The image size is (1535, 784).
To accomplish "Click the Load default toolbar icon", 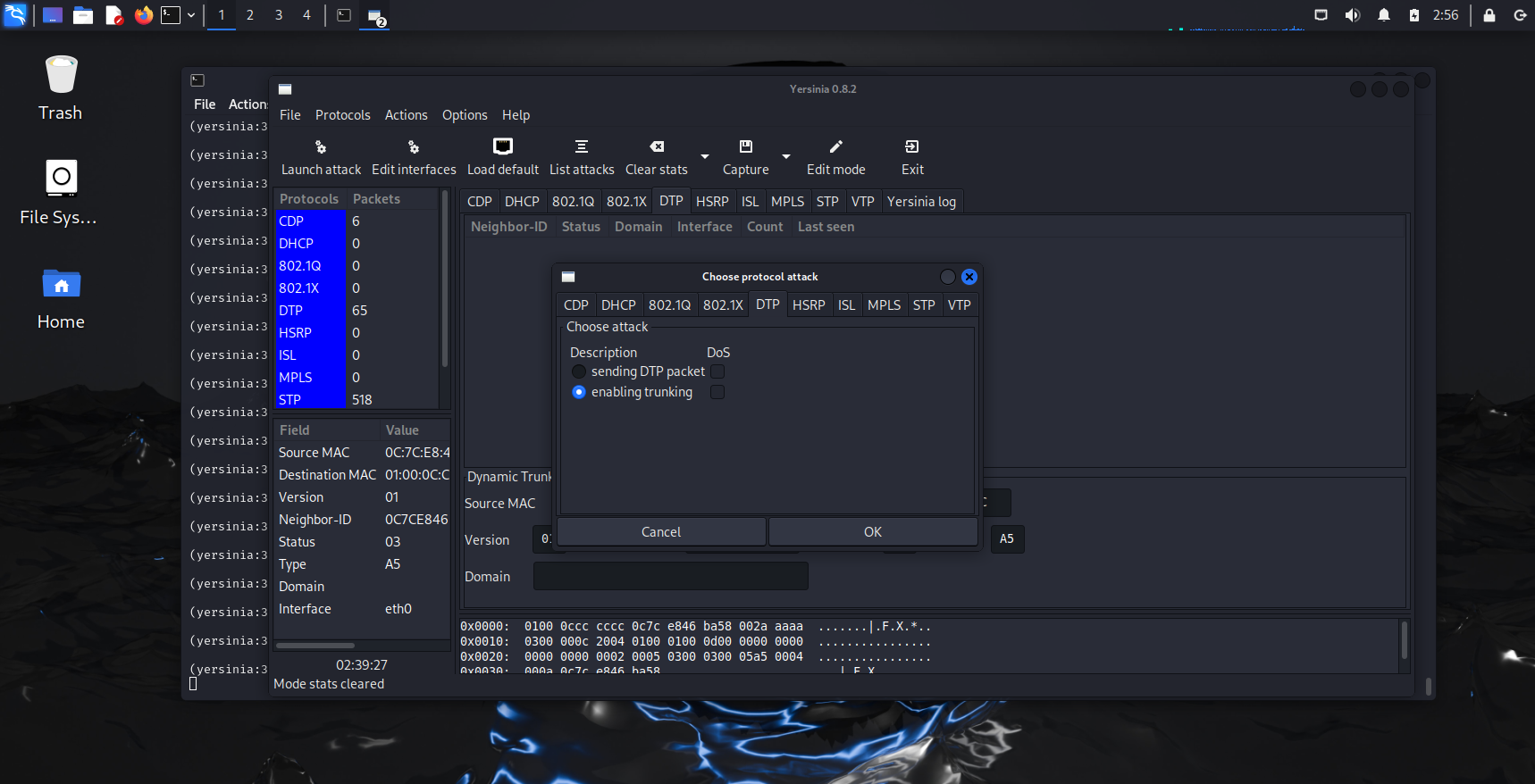I will 502,146.
